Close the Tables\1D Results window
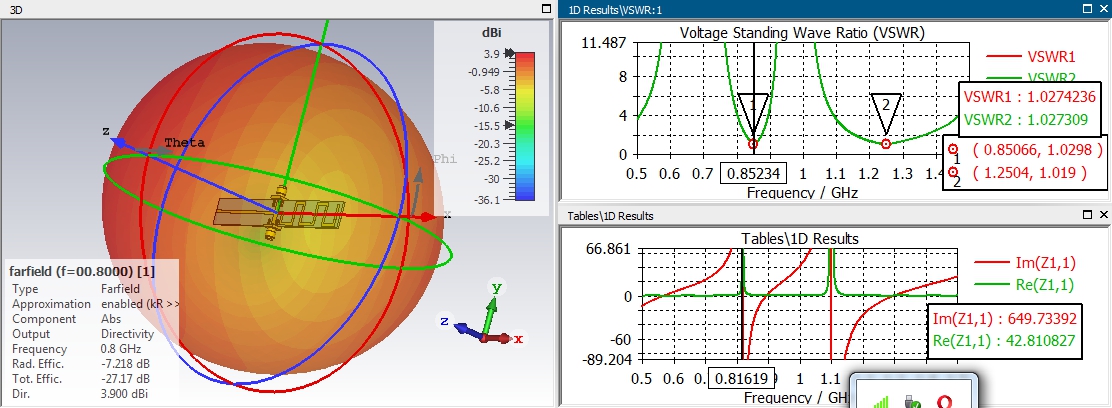 [1103, 215]
